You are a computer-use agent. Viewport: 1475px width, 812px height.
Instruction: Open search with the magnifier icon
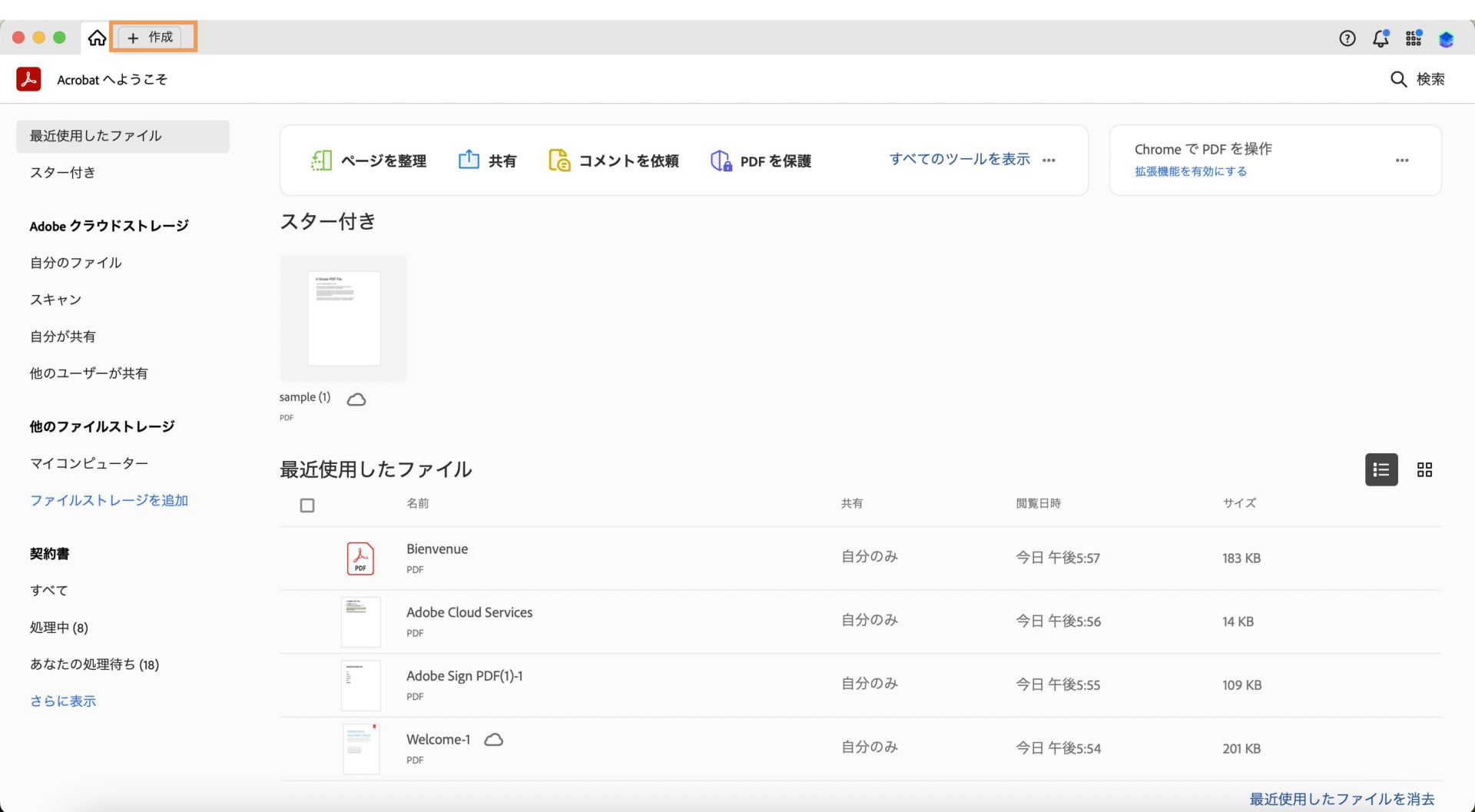point(1399,79)
